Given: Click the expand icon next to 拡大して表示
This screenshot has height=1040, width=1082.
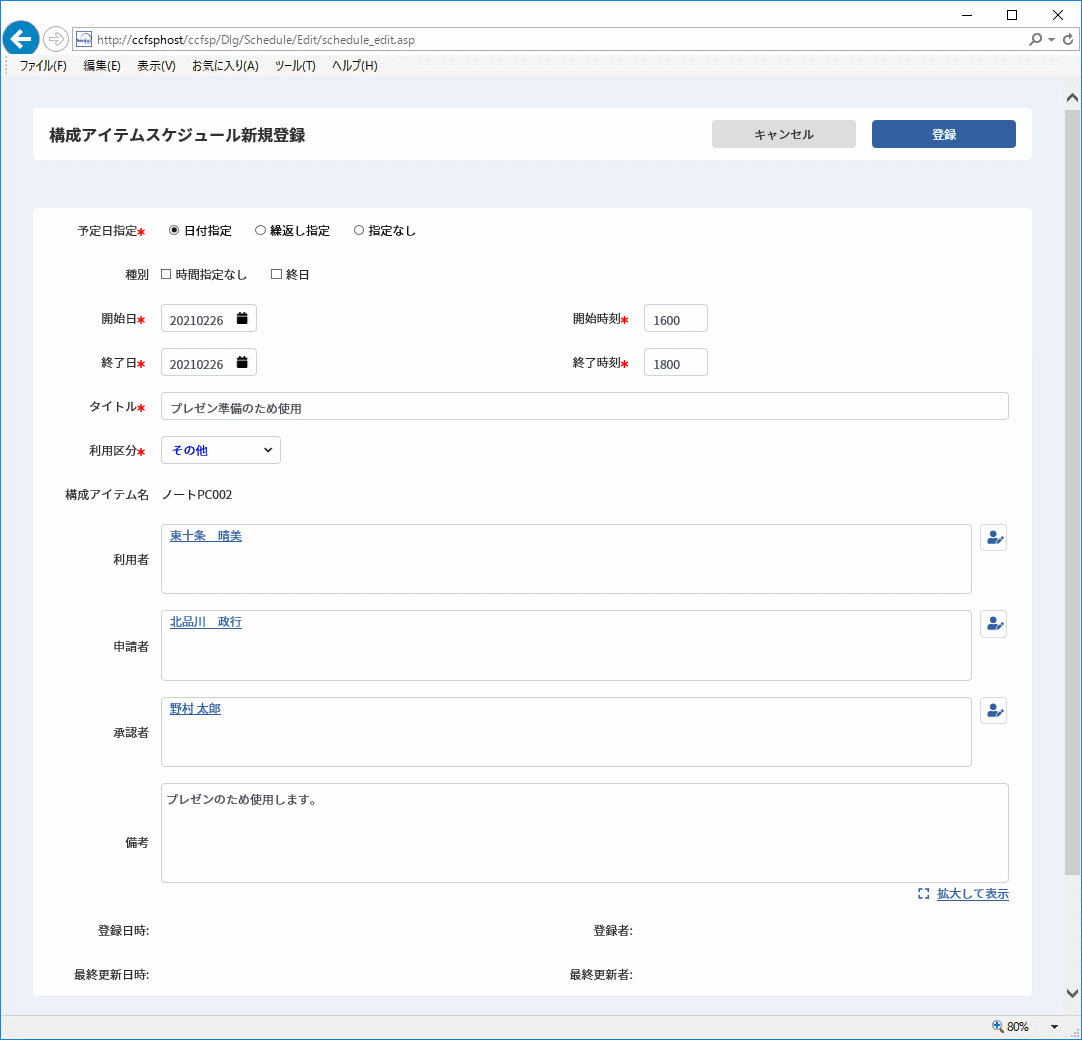Looking at the screenshot, I should 923,894.
